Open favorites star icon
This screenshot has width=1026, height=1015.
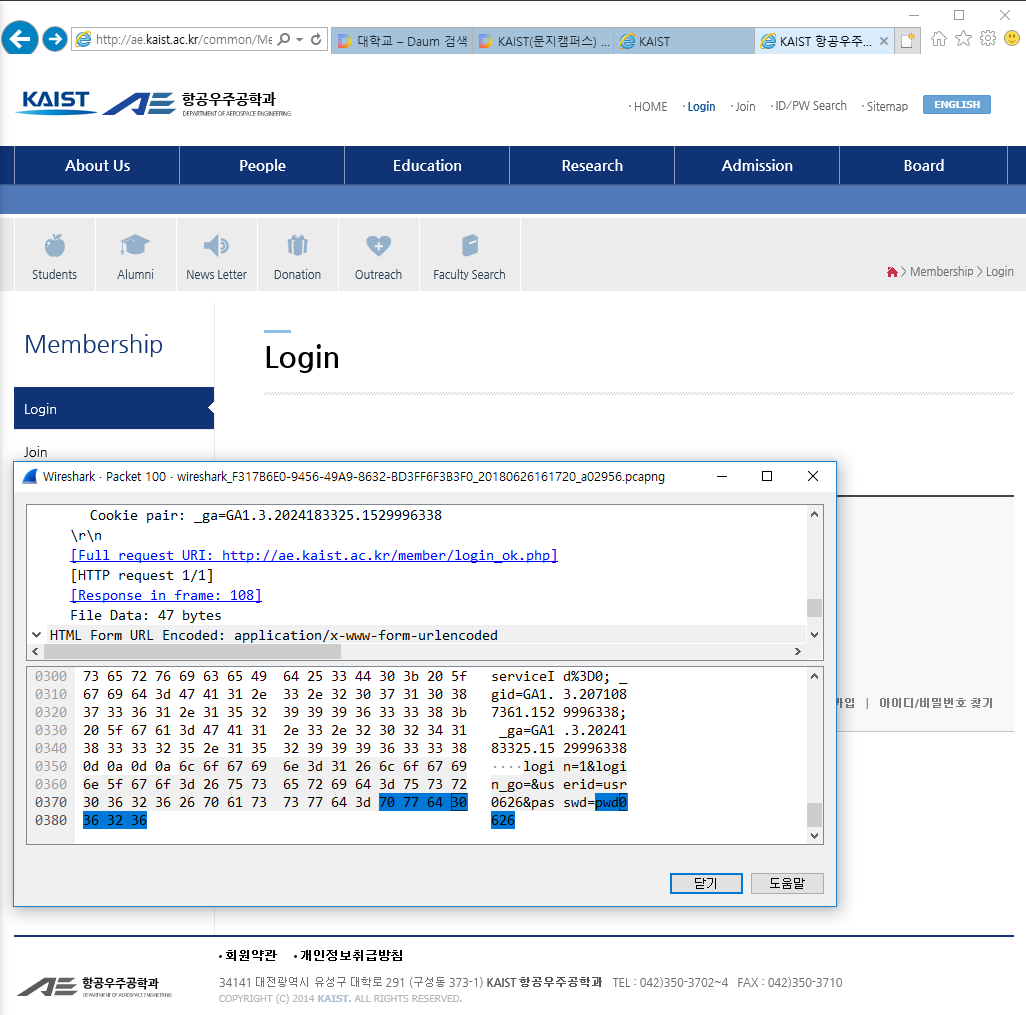coord(963,39)
